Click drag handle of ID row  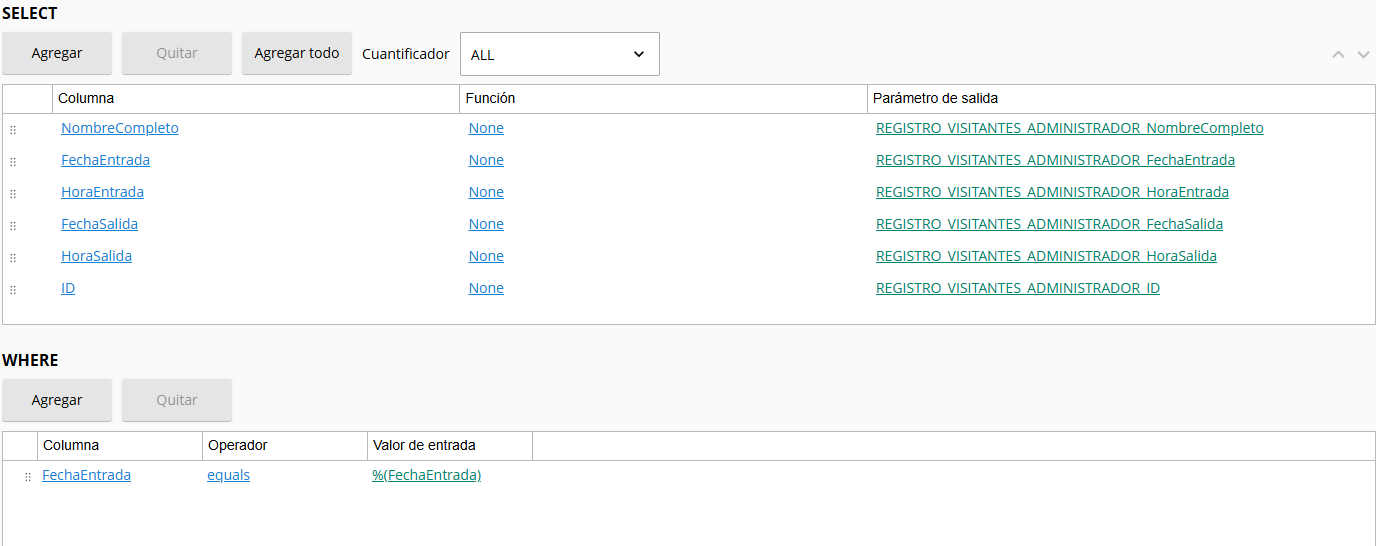(x=13, y=290)
